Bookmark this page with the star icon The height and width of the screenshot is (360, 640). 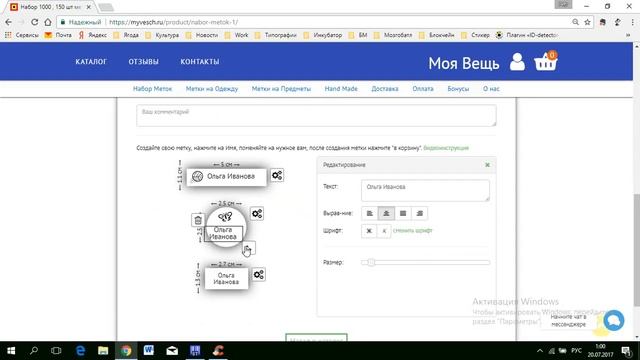tap(587, 22)
